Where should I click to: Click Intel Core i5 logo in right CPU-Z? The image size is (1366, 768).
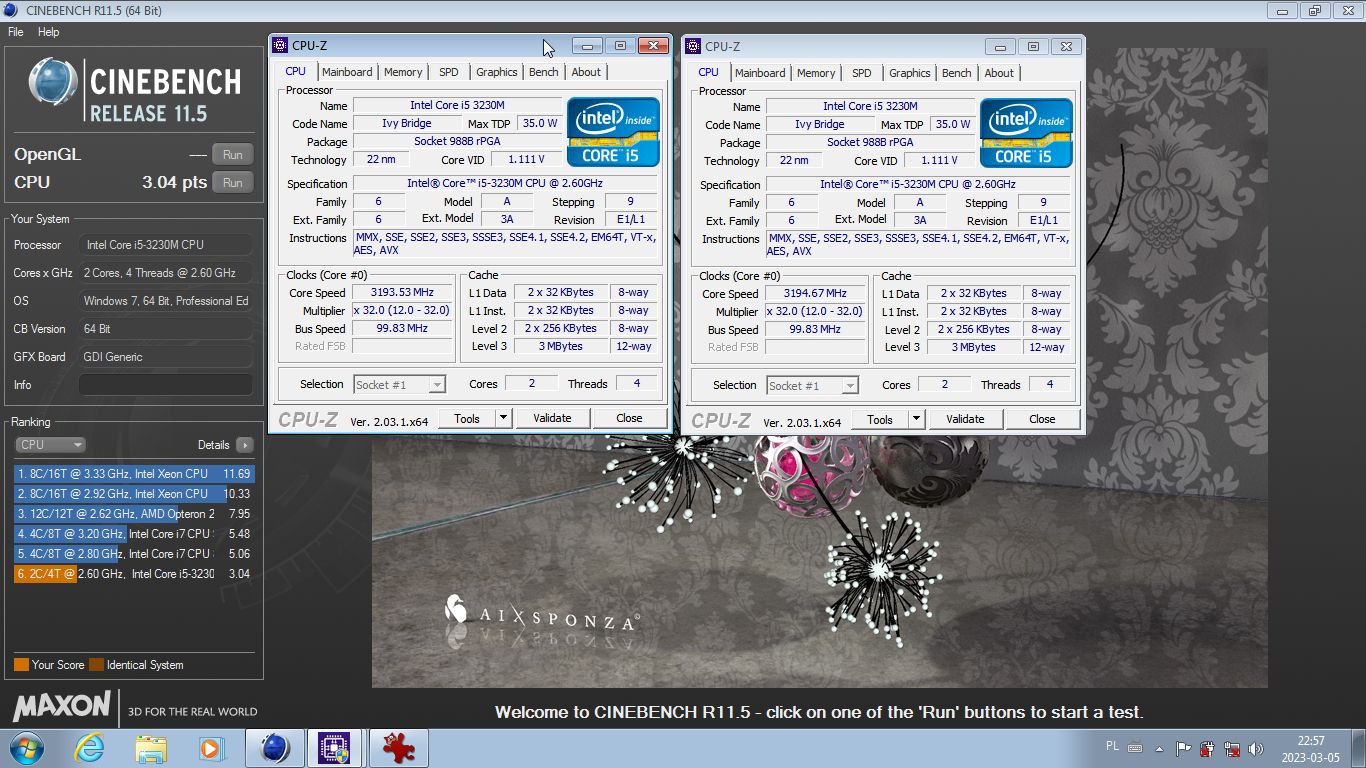click(x=1026, y=132)
